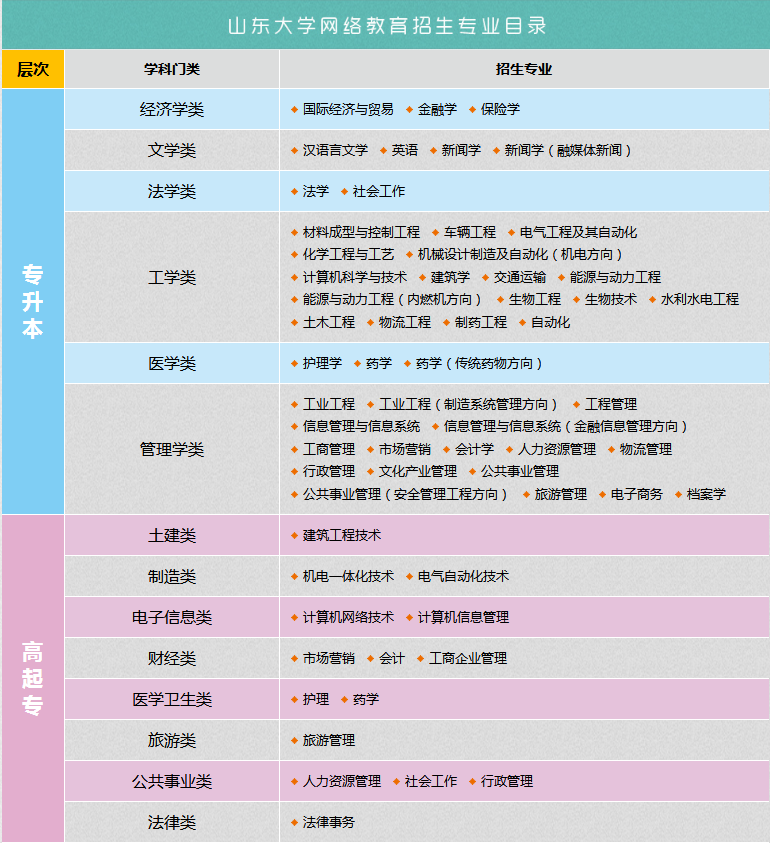Click 国际经济与贸易 major
770x843 pixels.
coord(348,109)
